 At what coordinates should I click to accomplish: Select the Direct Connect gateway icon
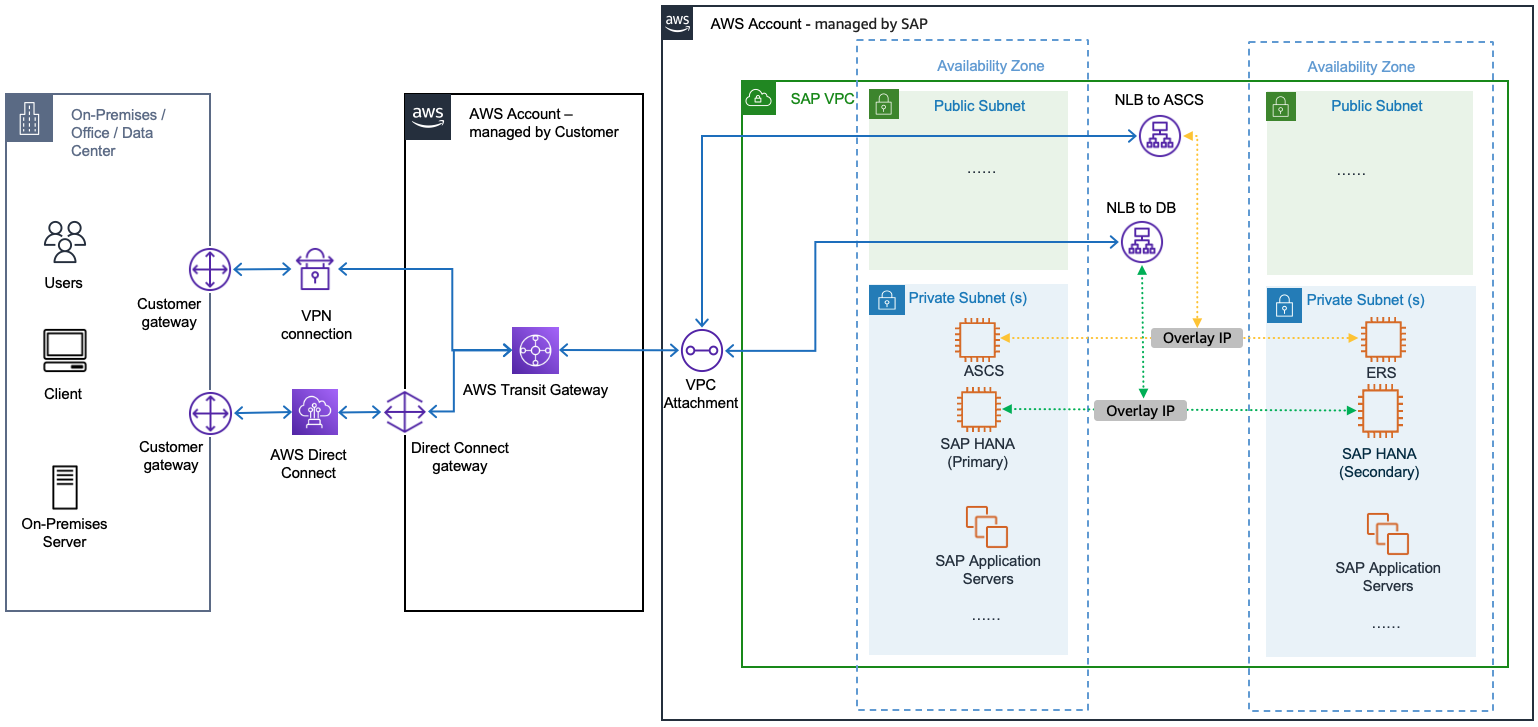tap(406, 413)
